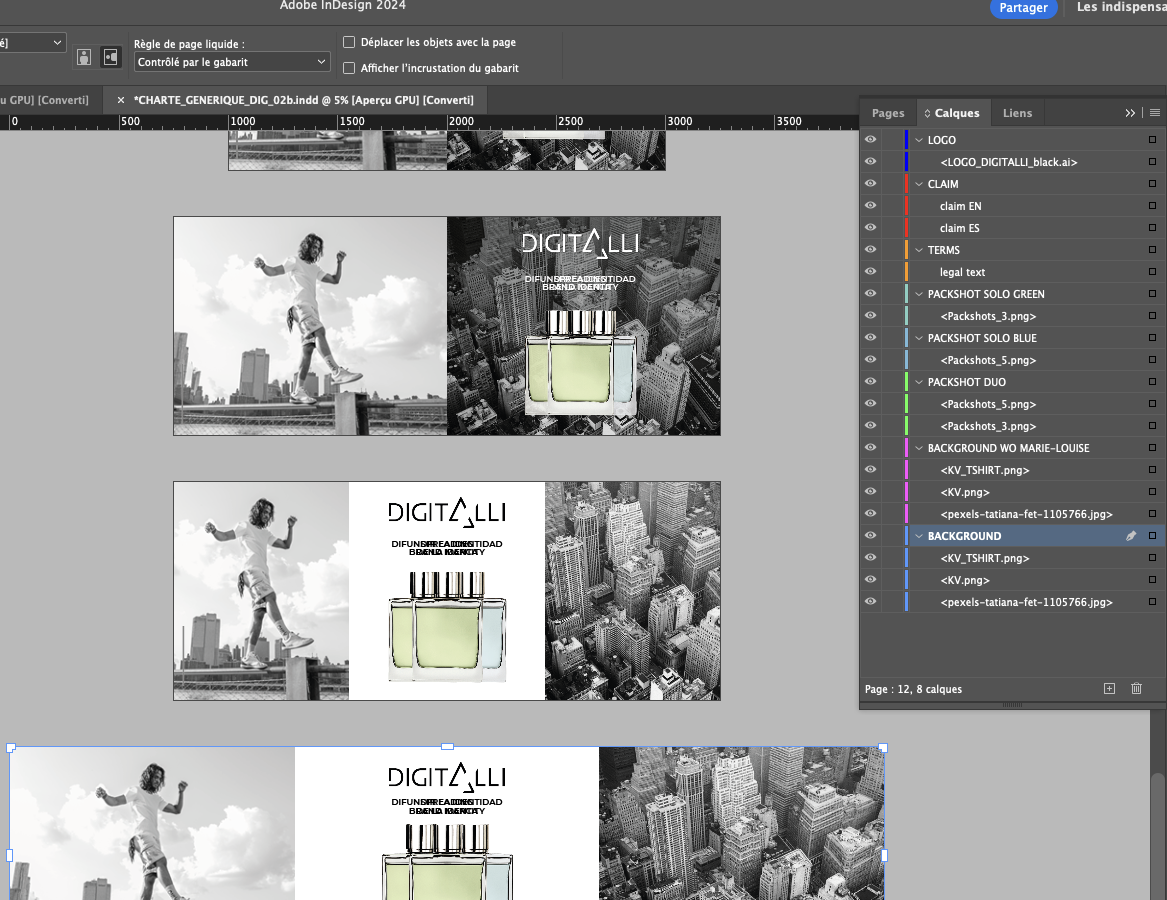Click selection square of BACKGROUND WO MARIE-LOUISE
The image size is (1167, 900).
1152,448
